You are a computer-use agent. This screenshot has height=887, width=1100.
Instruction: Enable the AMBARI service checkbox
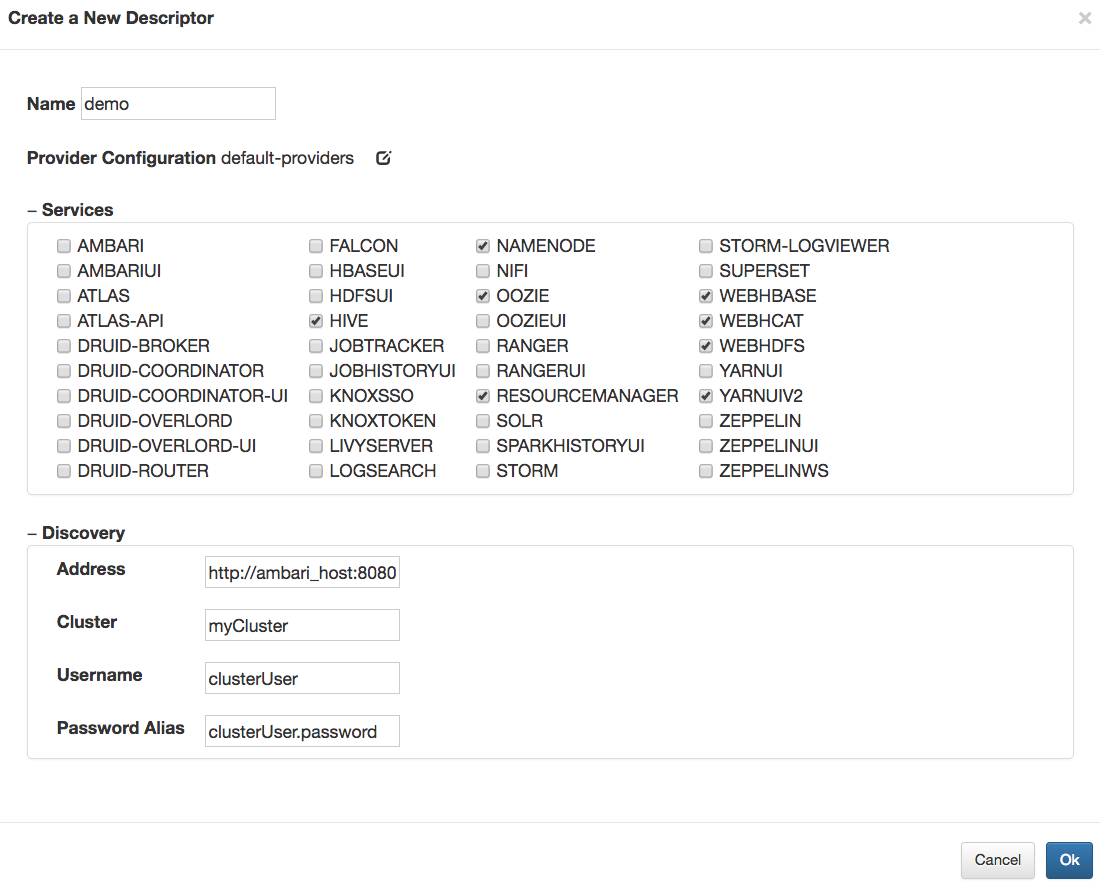[64, 246]
